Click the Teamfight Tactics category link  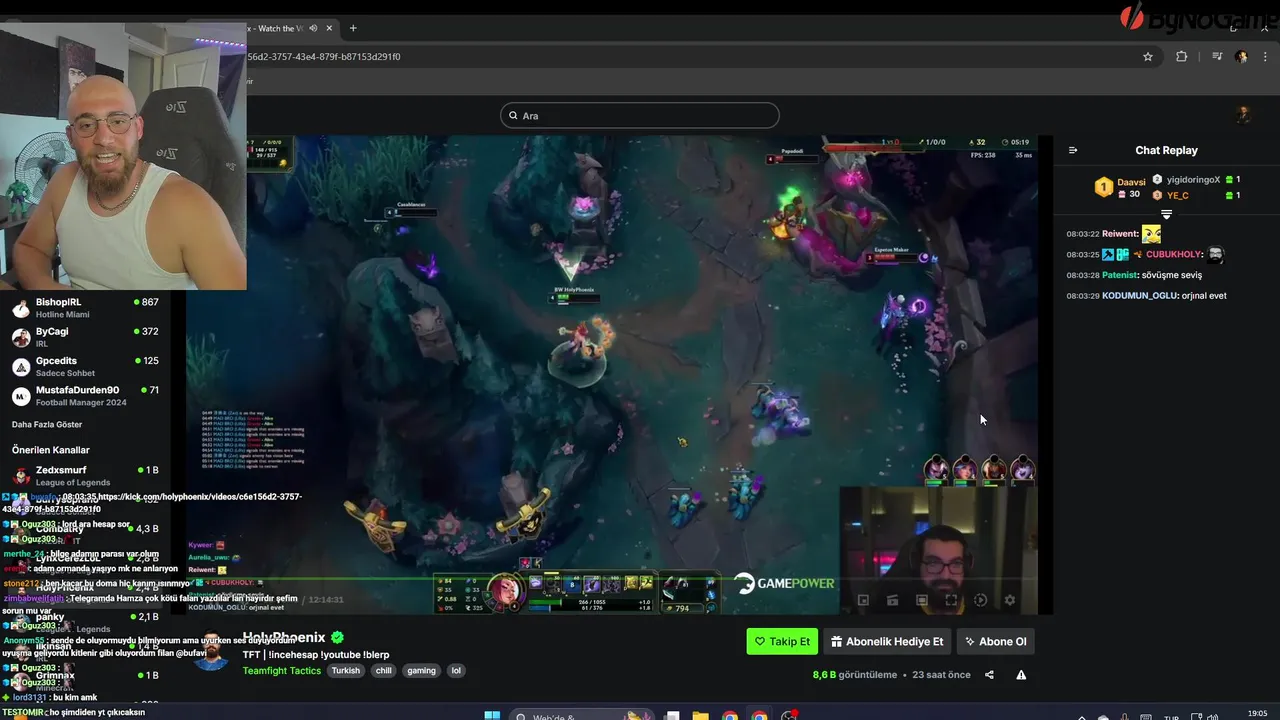point(281,670)
